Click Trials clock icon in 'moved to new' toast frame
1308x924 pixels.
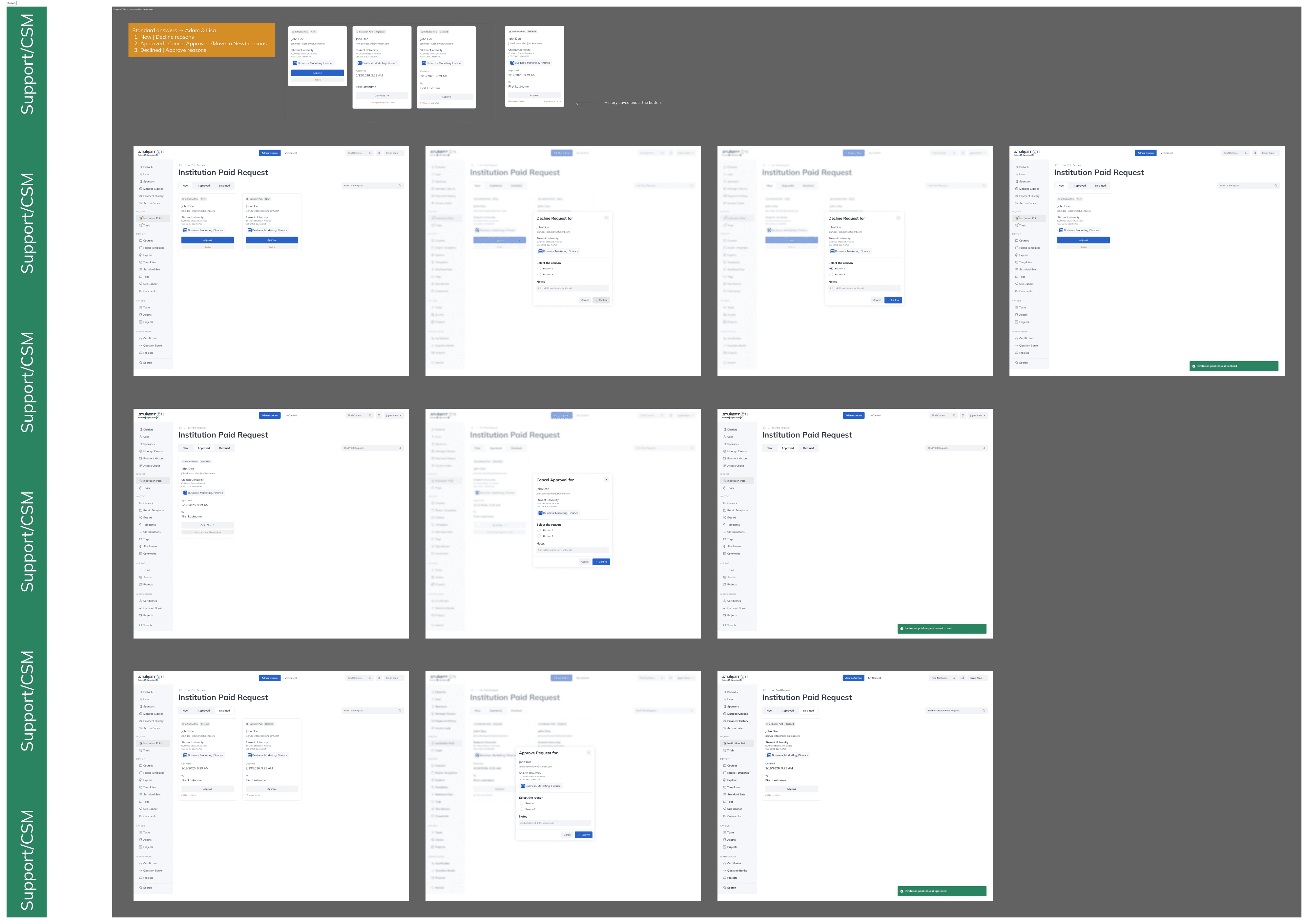(725, 488)
